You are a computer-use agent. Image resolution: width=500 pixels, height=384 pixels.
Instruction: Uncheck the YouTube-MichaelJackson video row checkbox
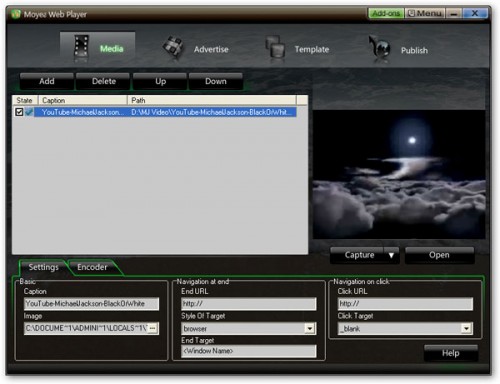(19, 112)
